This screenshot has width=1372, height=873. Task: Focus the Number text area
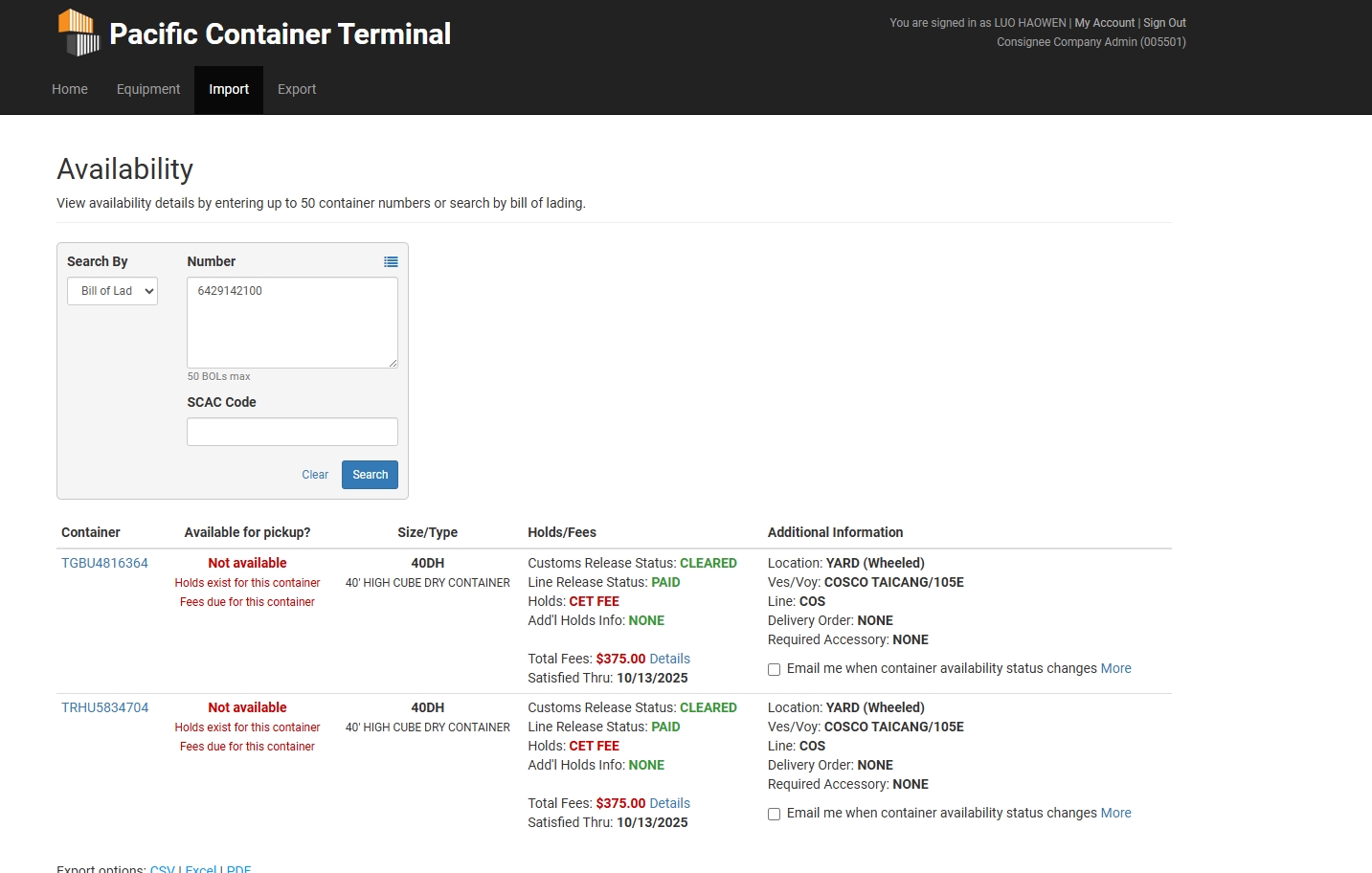[292, 323]
